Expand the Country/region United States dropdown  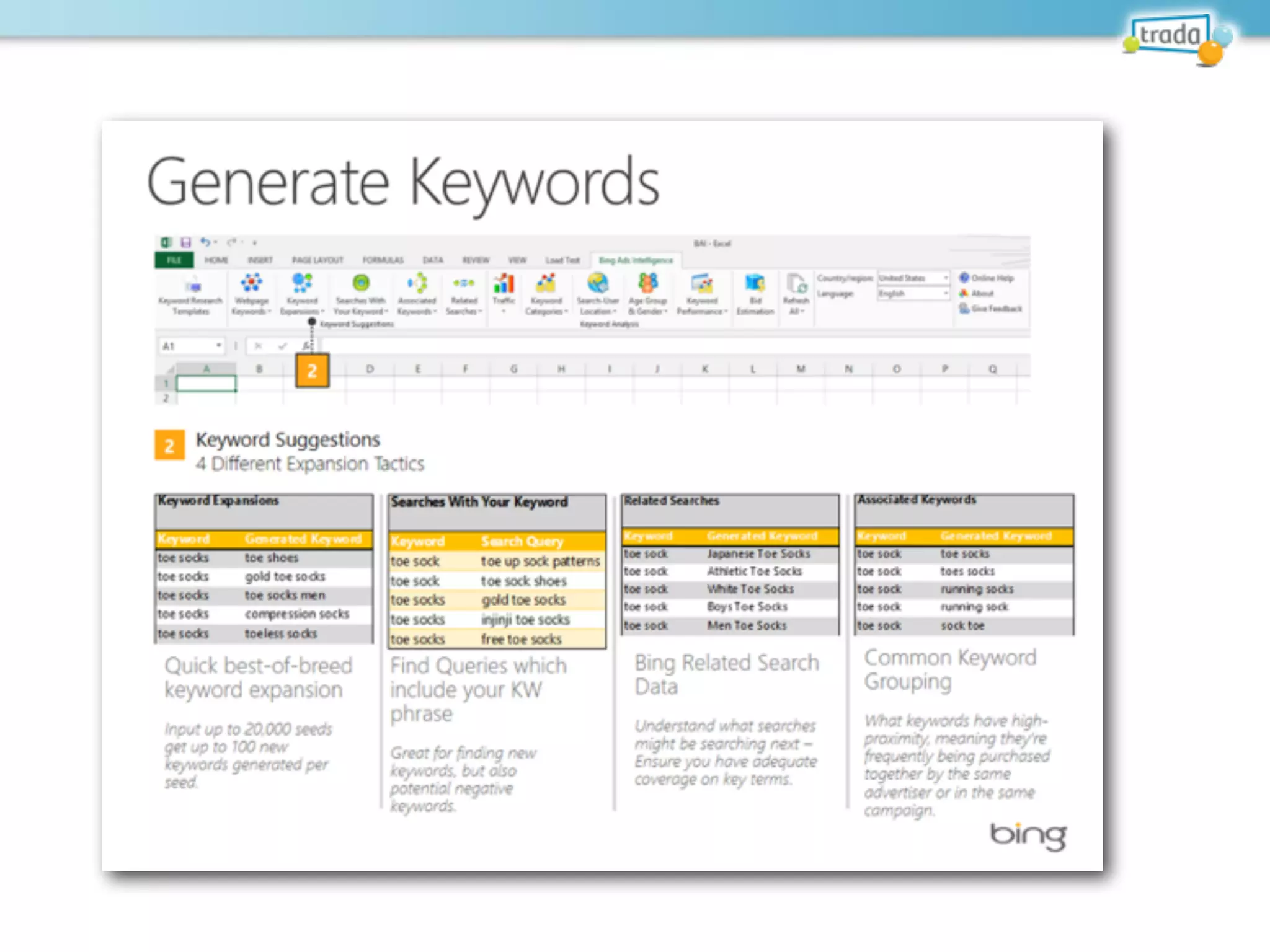(x=945, y=278)
